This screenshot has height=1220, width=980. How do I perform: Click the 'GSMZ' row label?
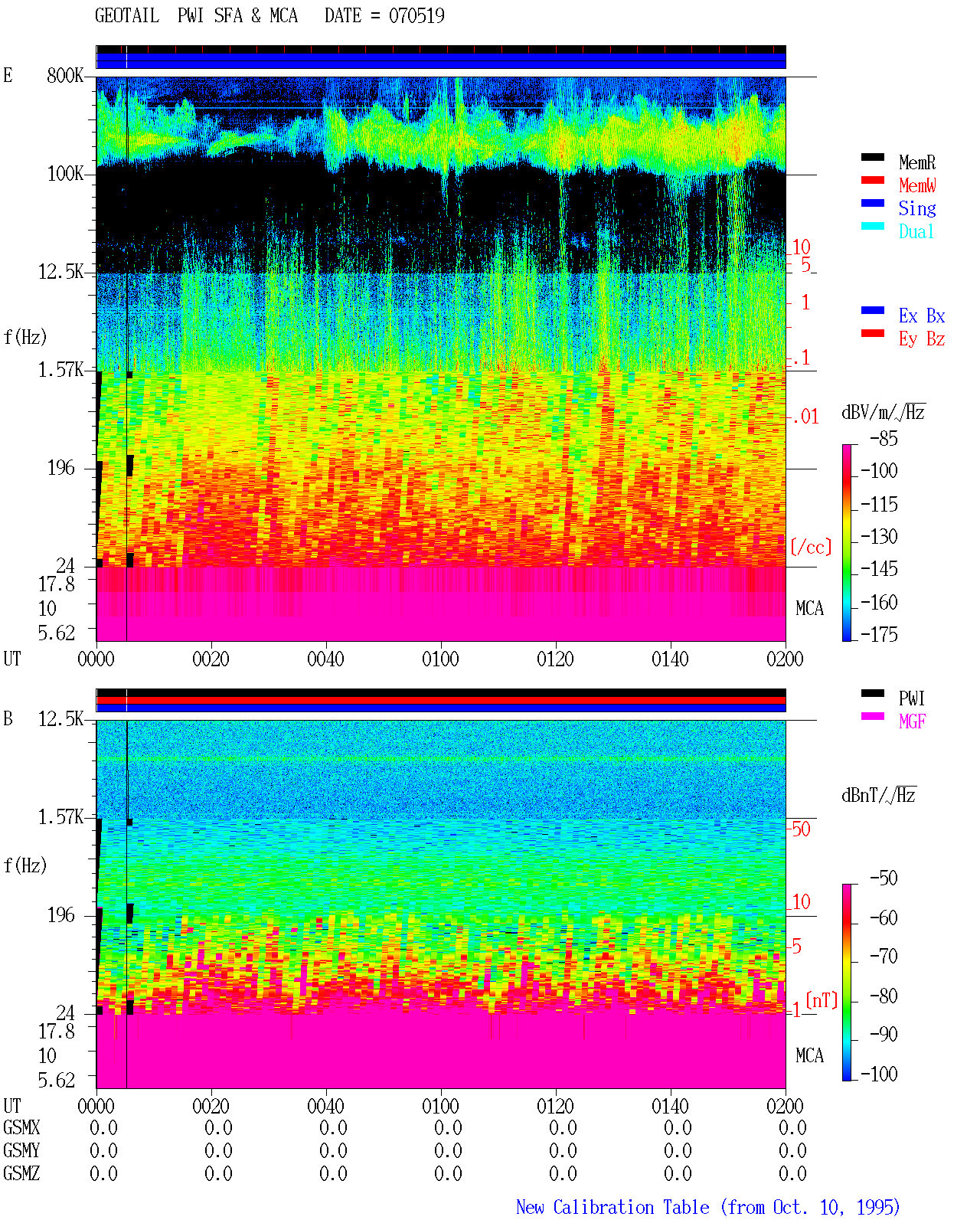tap(21, 1174)
